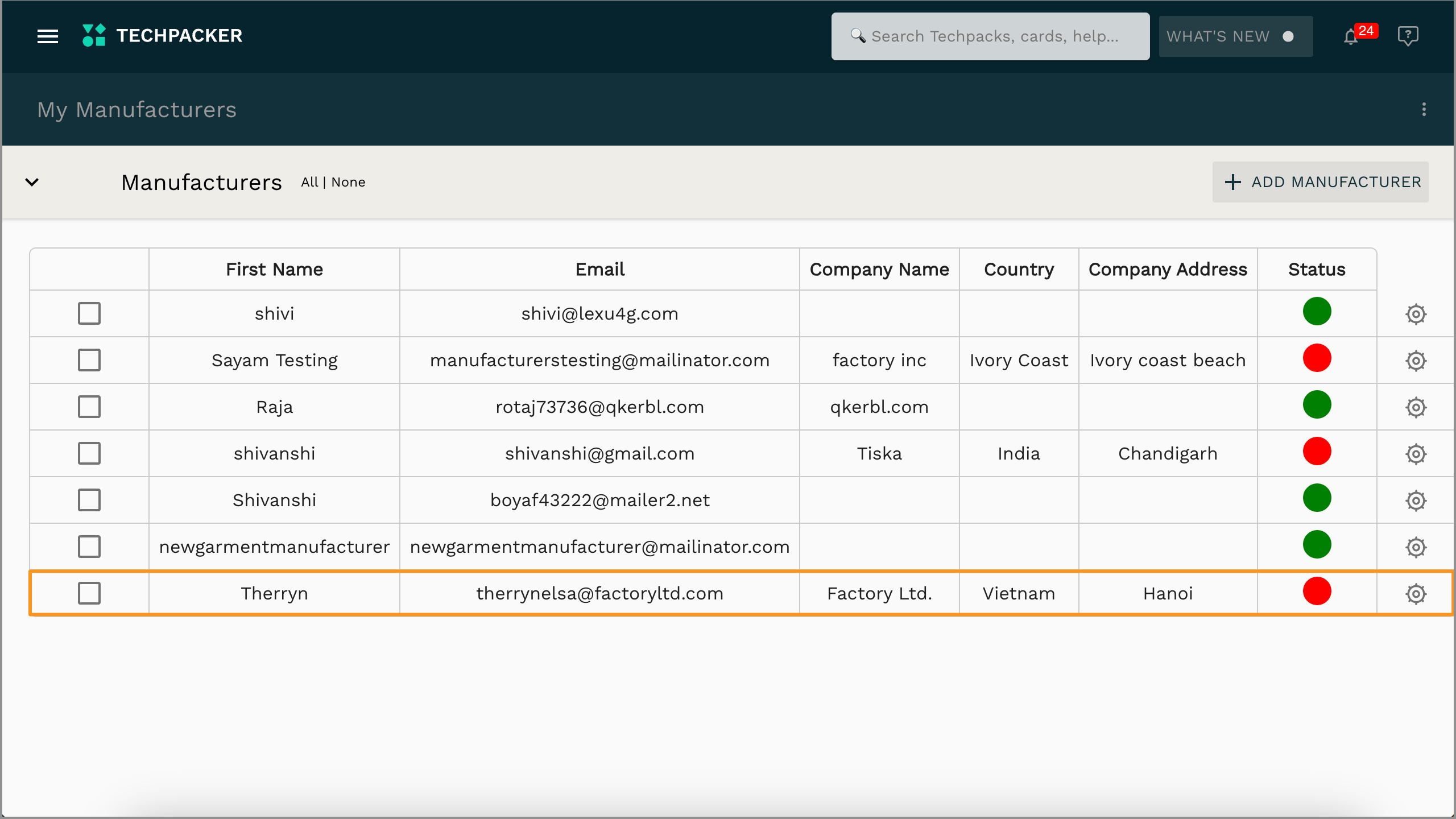Image resolution: width=1456 pixels, height=819 pixels.
Task: Tick the checkbox for Shivanshi boyaf43222
Action: (x=89, y=500)
